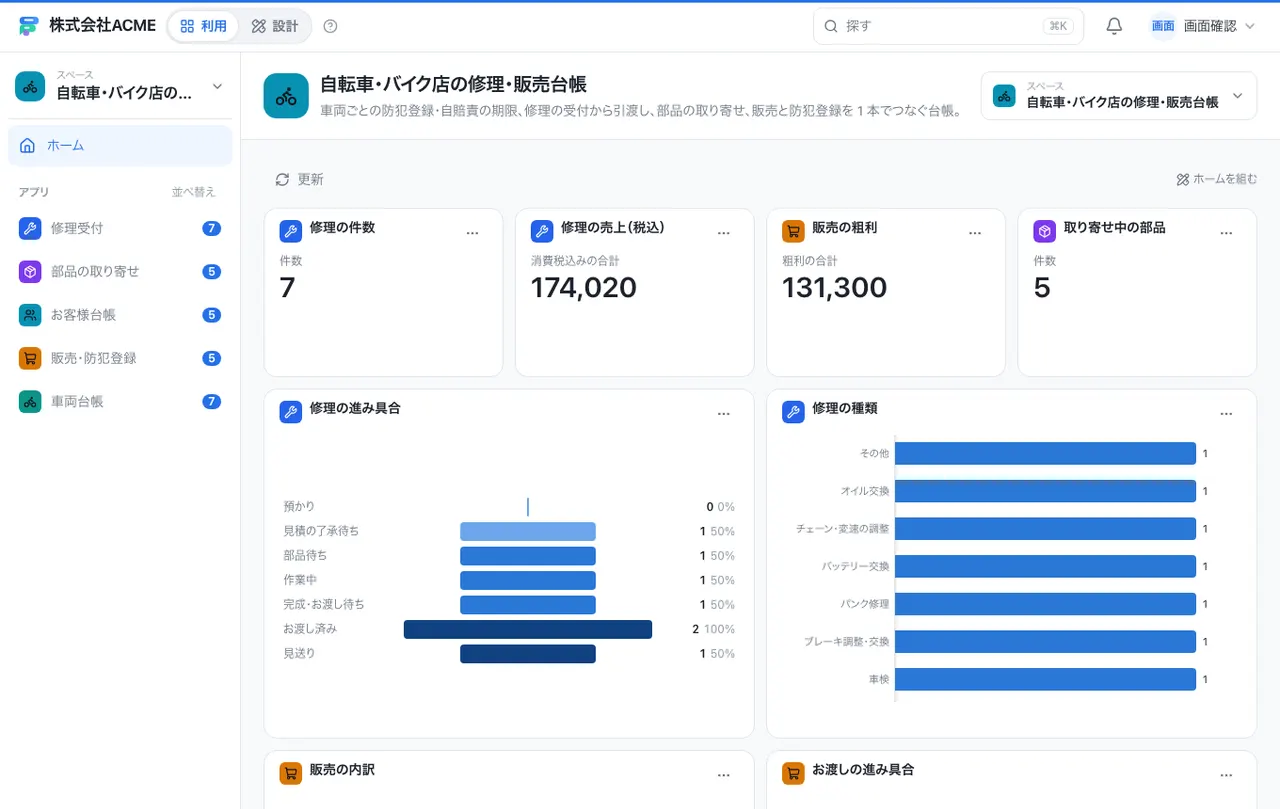Click the 174,020 sales total value
Image resolution: width=1280 pixels, height=809 pixels.
click(583, 288)
